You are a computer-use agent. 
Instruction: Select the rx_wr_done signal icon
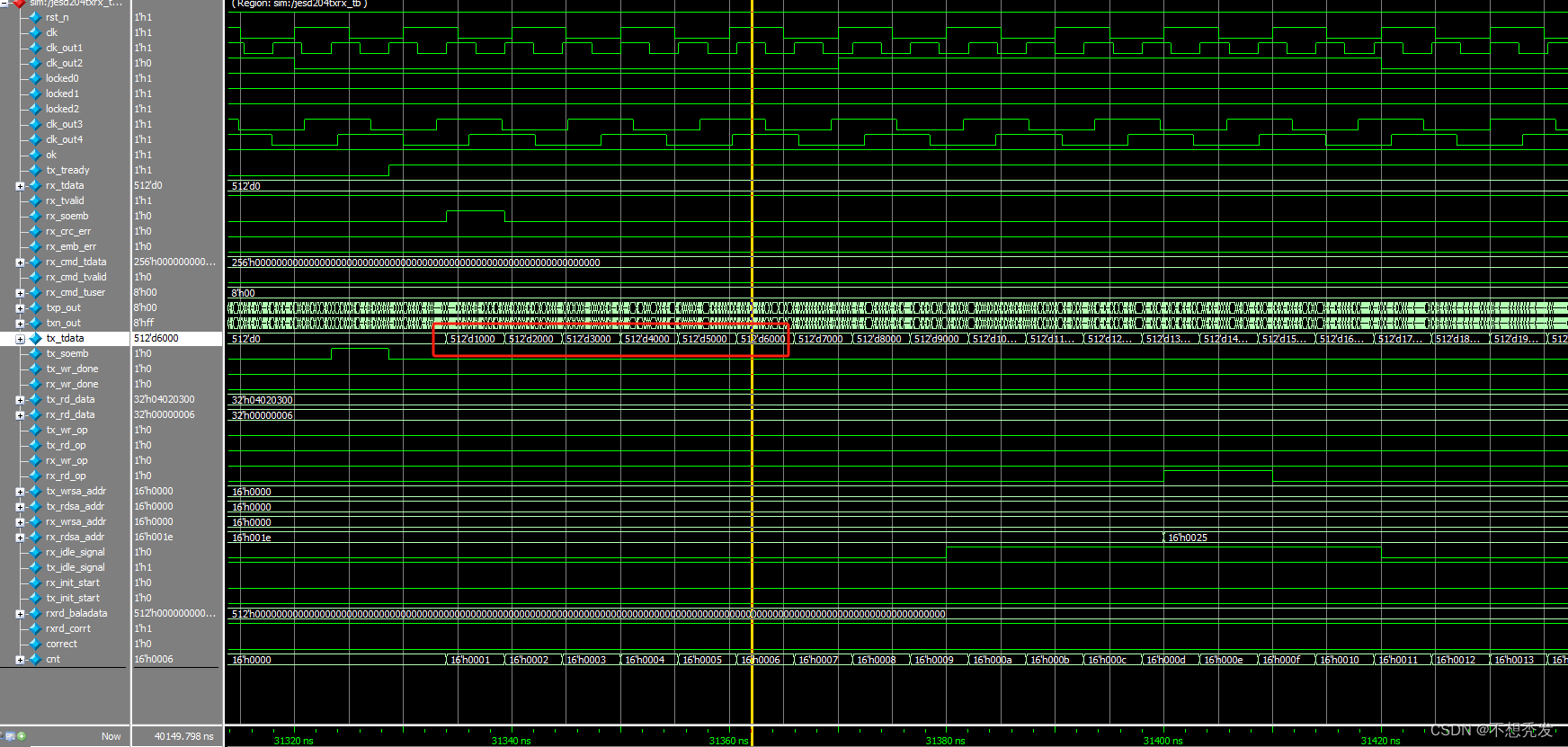(35, 384)
